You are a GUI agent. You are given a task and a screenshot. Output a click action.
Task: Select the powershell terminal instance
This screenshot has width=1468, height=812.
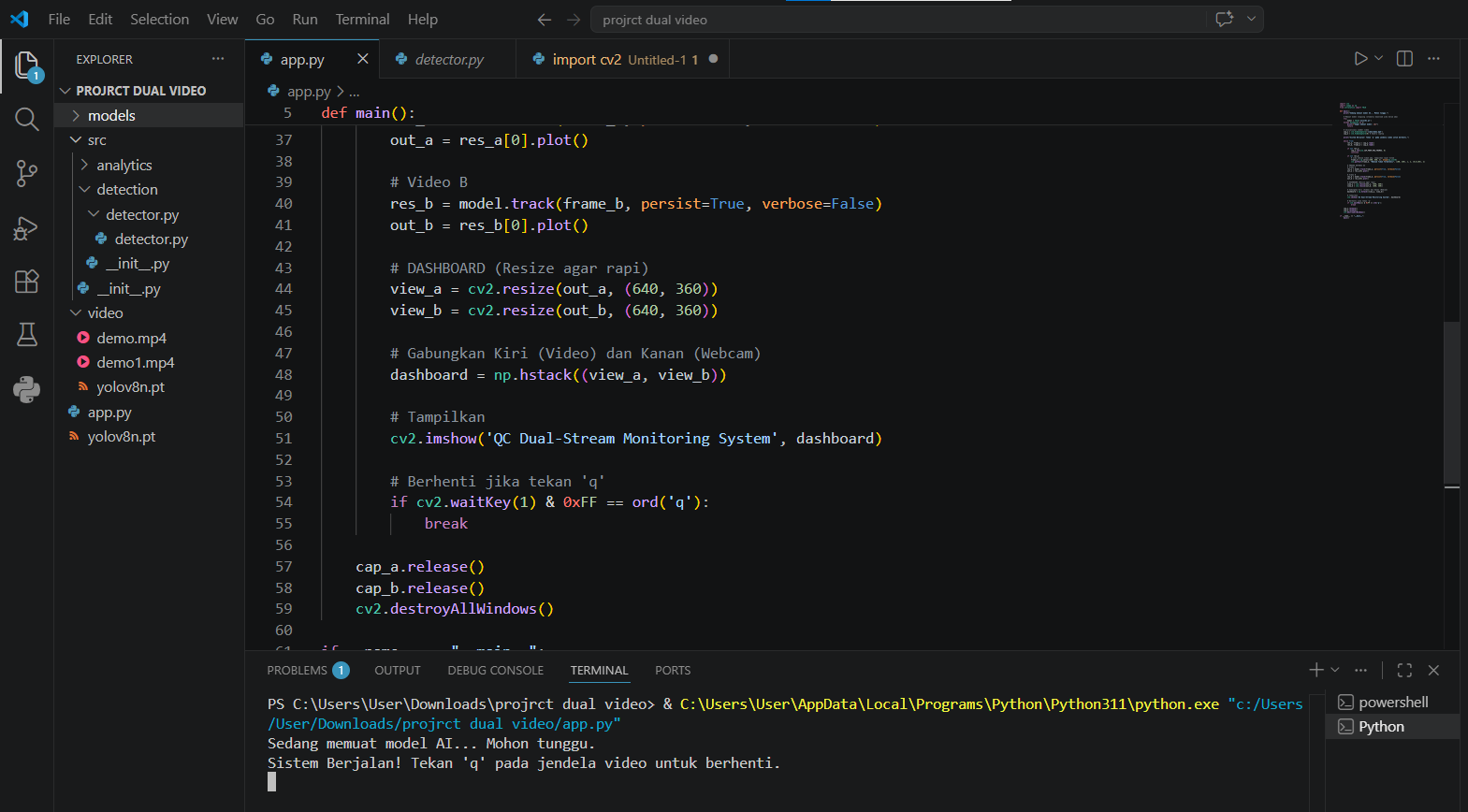[x=1392, y=702]
